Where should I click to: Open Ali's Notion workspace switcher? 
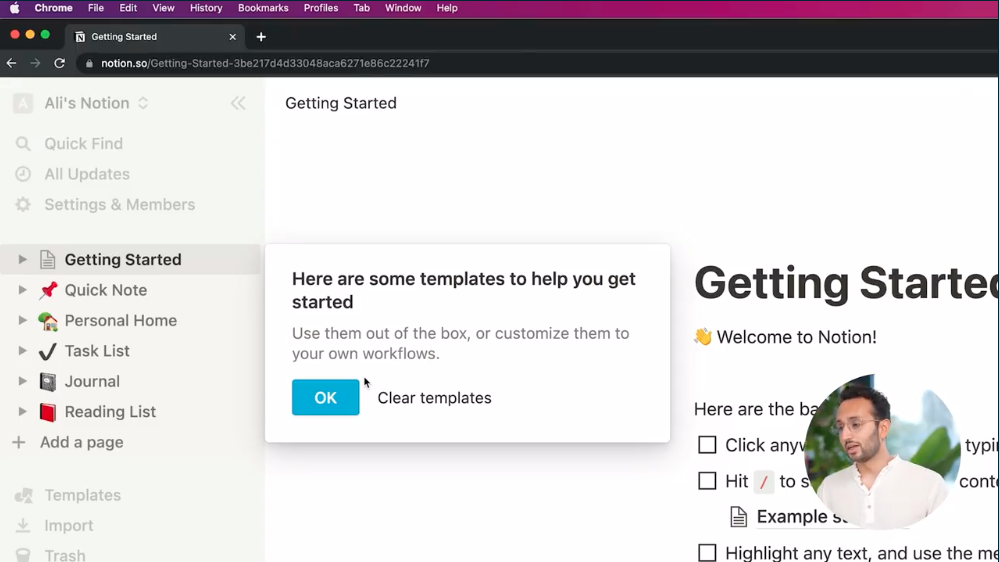coord(87,103)
